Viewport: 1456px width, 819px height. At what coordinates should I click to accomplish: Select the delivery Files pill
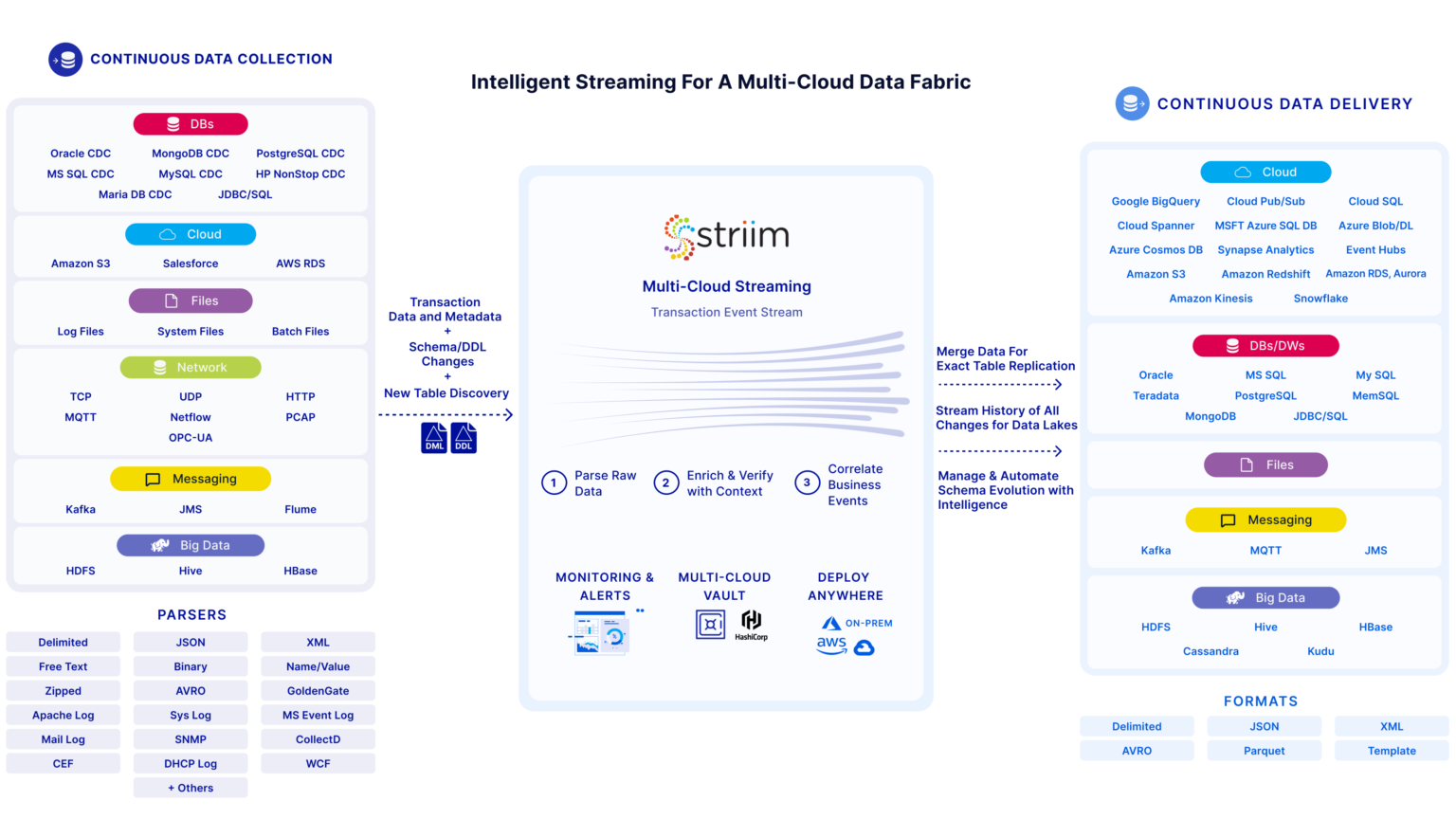click(x=1265, y=464)
